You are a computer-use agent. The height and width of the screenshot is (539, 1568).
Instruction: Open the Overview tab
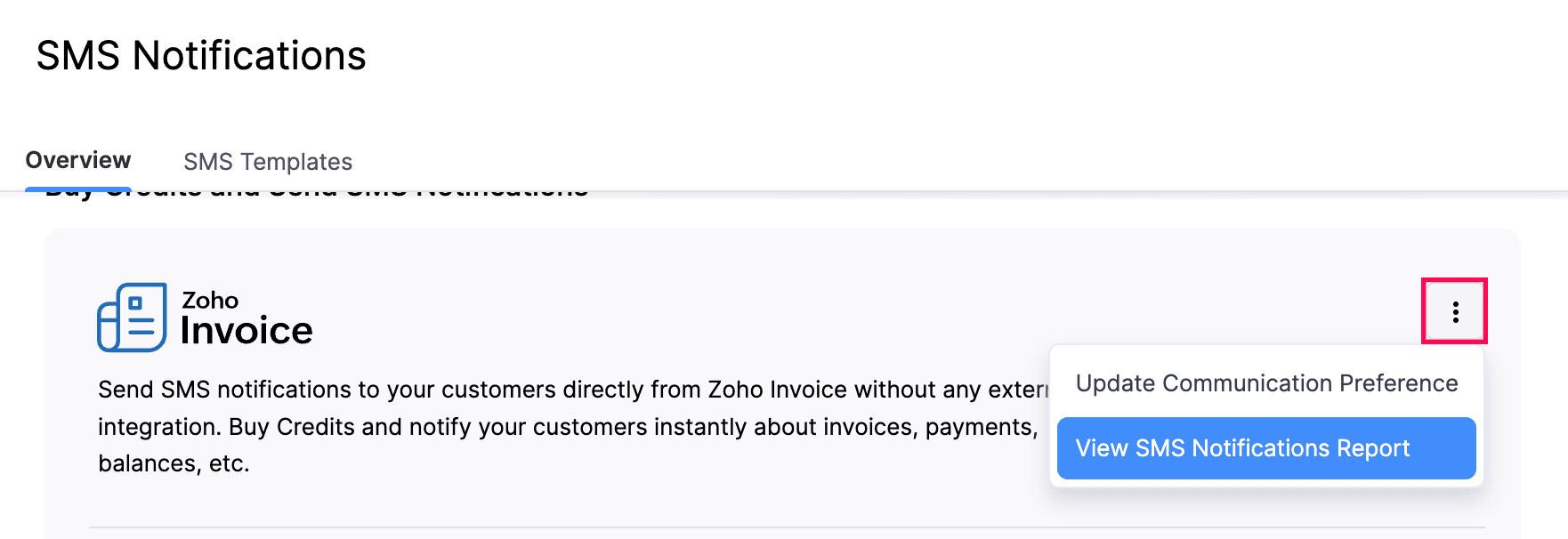(x=78, y=160)
